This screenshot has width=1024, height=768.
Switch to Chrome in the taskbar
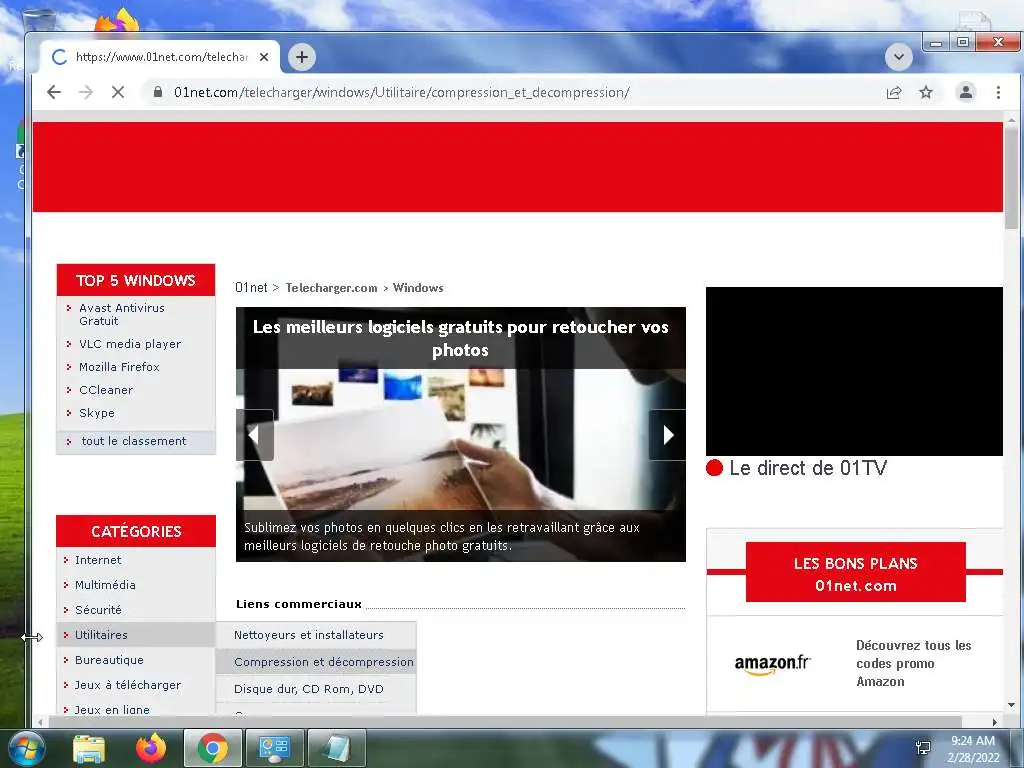point(213,748)
